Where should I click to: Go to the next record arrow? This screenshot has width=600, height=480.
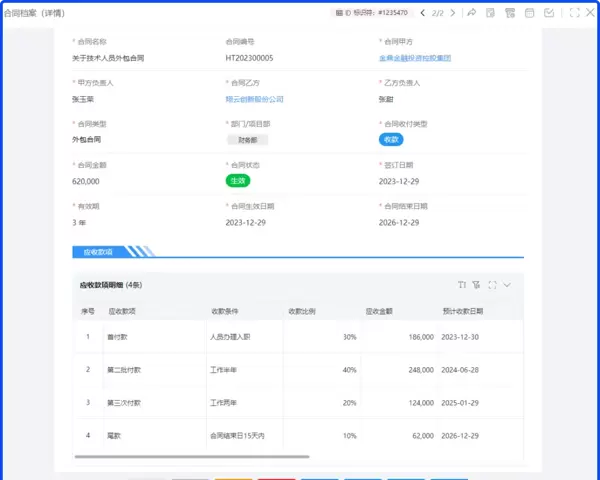452,13
